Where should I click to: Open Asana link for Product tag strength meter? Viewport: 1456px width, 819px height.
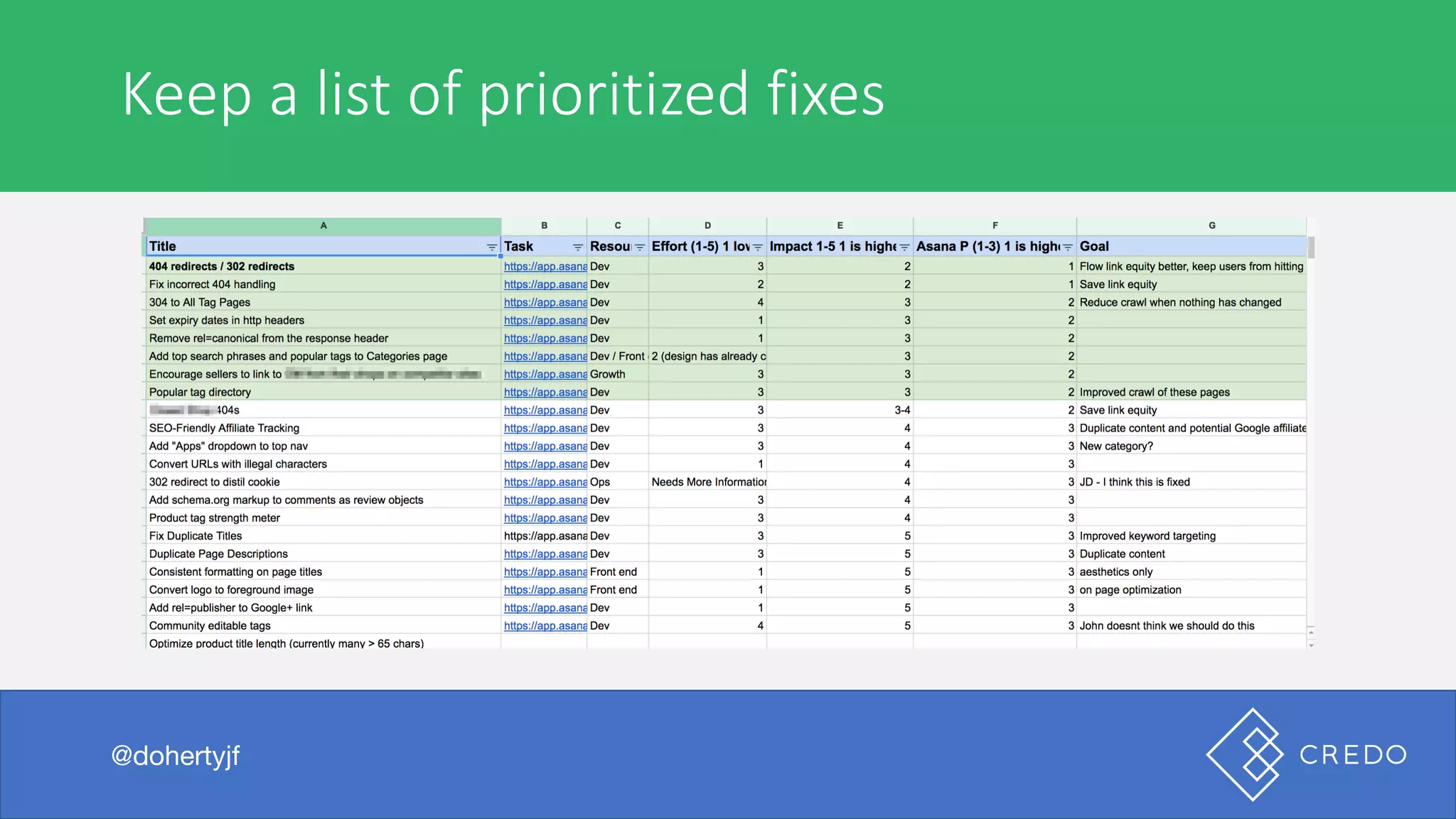click(x=545, y=518)
